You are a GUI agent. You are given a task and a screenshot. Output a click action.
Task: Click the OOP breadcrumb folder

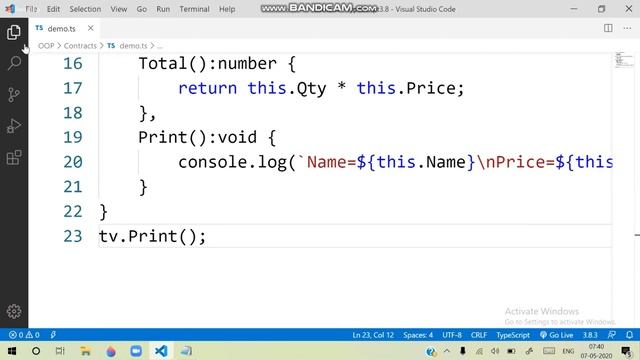(x=46, y=46)
